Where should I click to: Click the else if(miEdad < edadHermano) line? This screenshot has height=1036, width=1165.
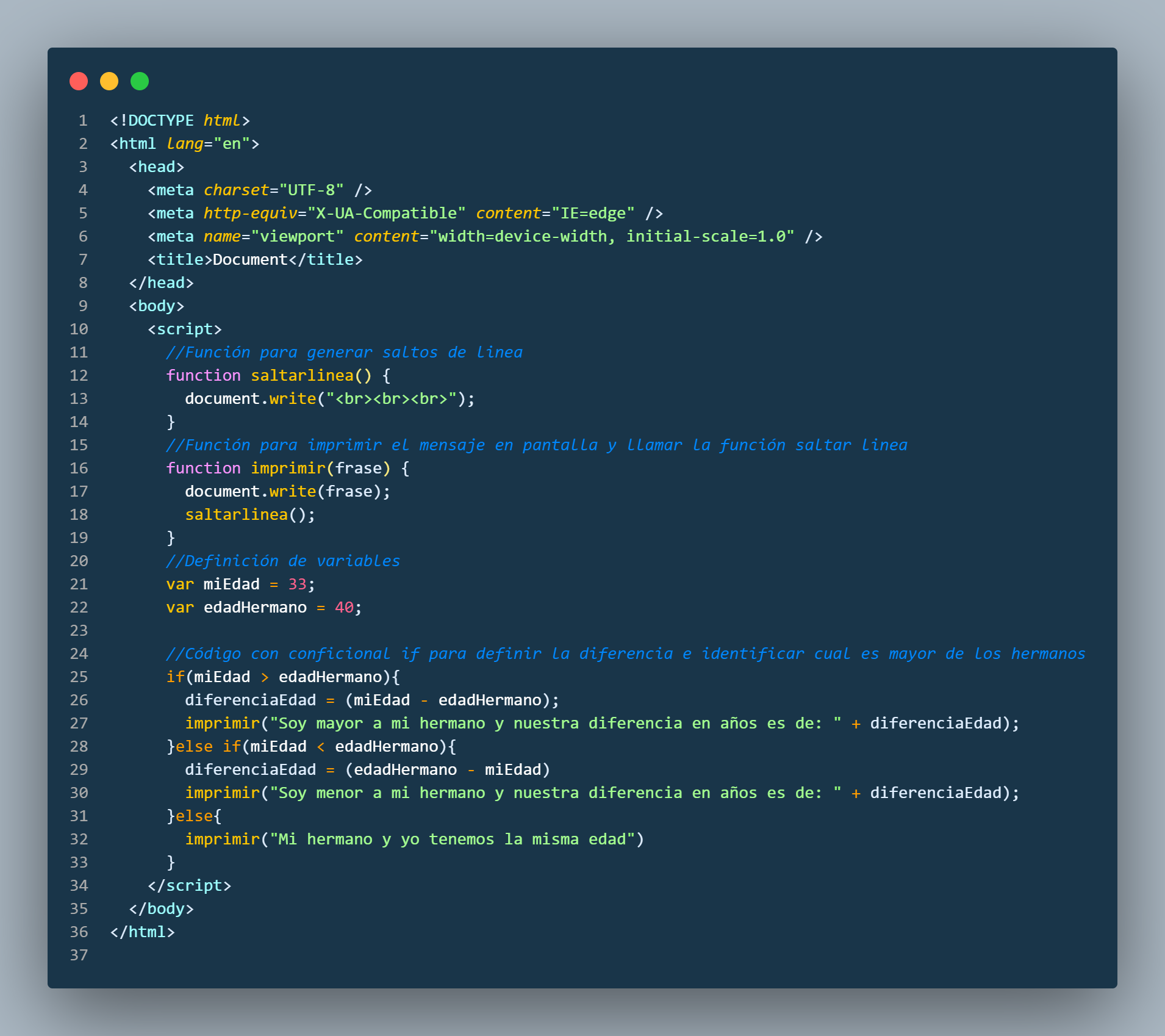[311, 746]
